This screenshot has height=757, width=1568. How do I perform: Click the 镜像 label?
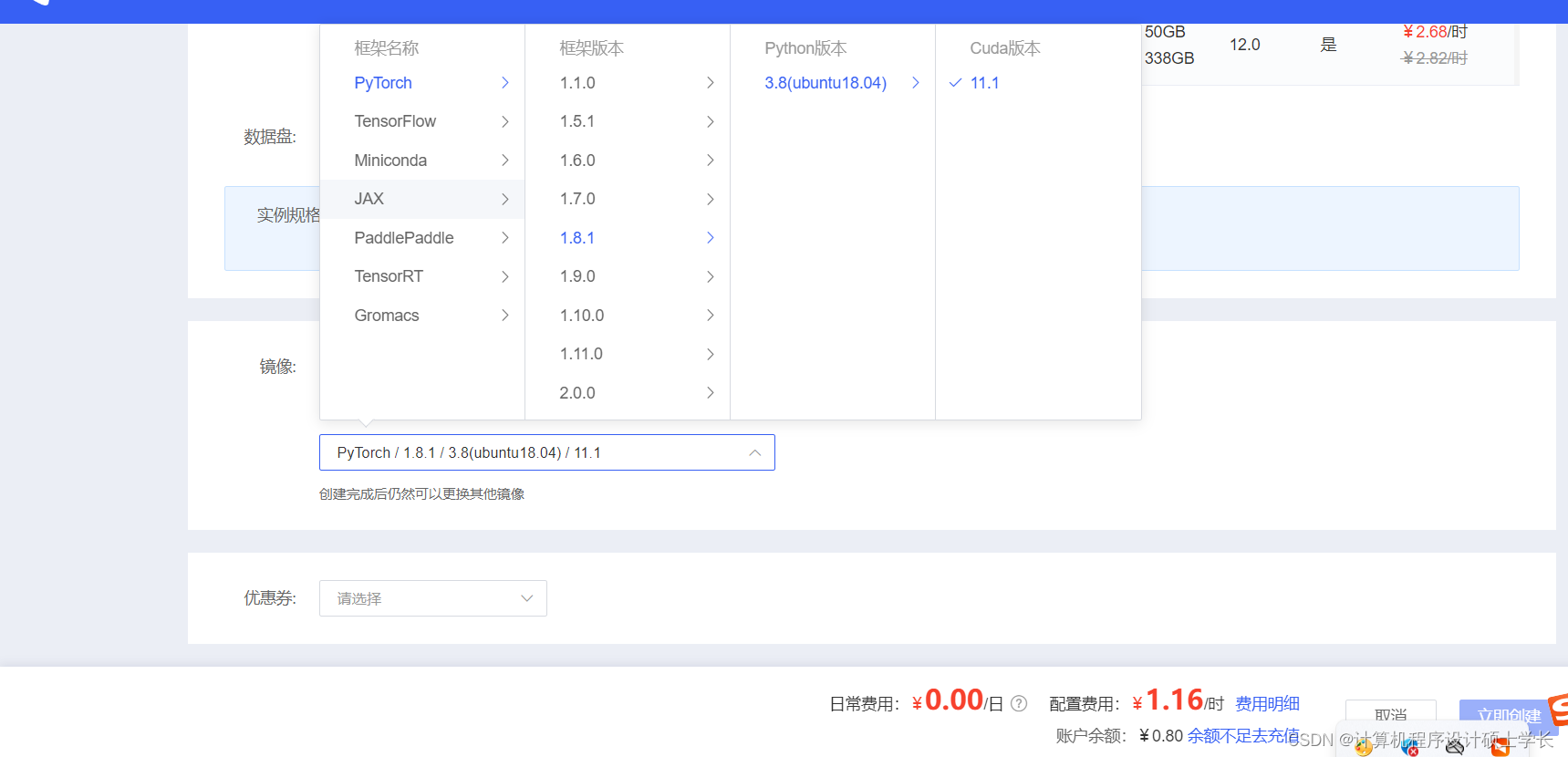click(278, 367)
